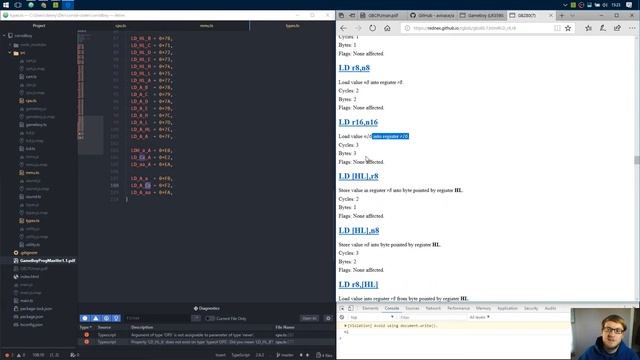Toggle regex option beside the Diagnostics filter box

tap(196, 318)
